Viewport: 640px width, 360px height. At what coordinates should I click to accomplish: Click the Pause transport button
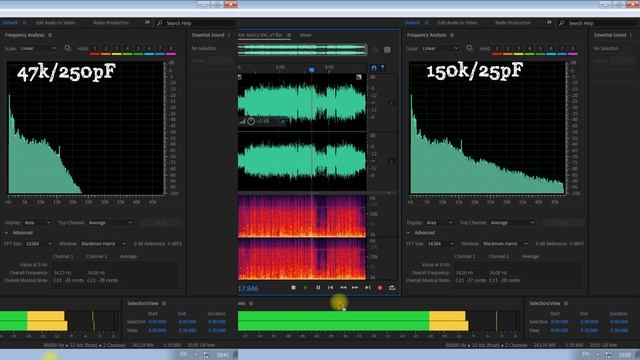point(318,288)
